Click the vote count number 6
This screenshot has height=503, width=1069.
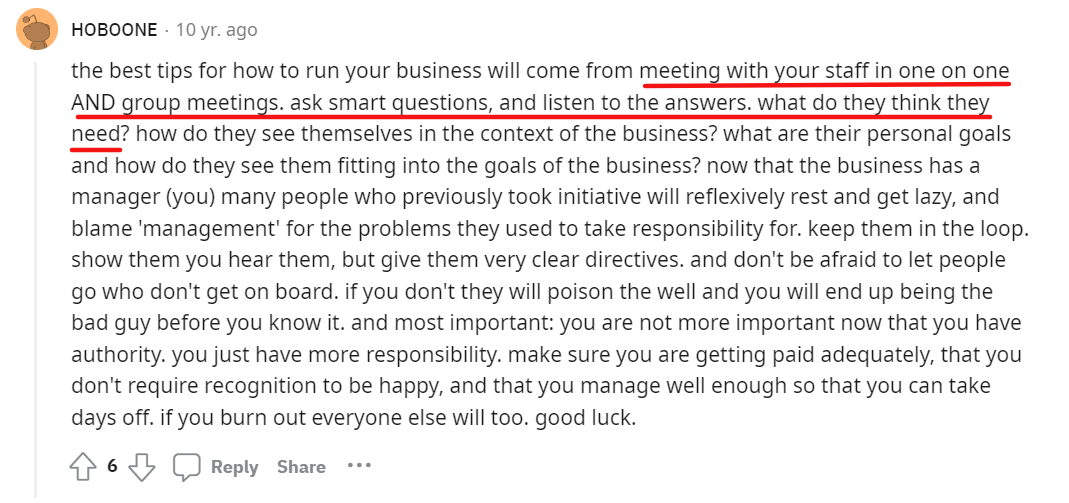click(x=112, y=466)
